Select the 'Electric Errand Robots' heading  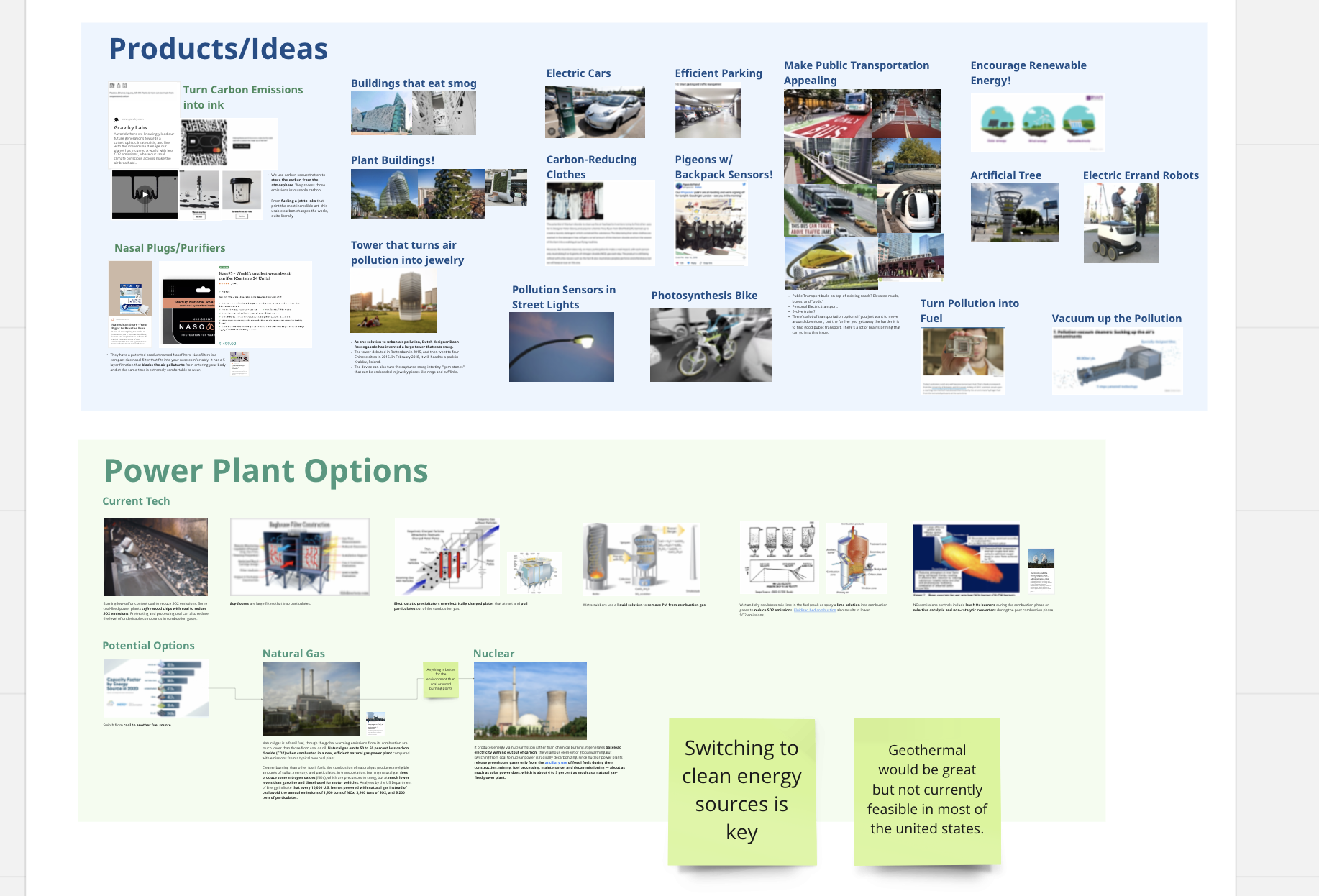[1141, 175]
